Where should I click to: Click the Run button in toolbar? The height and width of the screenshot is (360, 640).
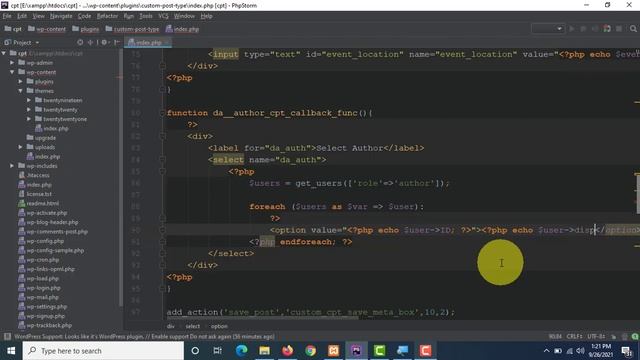[x=571, y=29]
